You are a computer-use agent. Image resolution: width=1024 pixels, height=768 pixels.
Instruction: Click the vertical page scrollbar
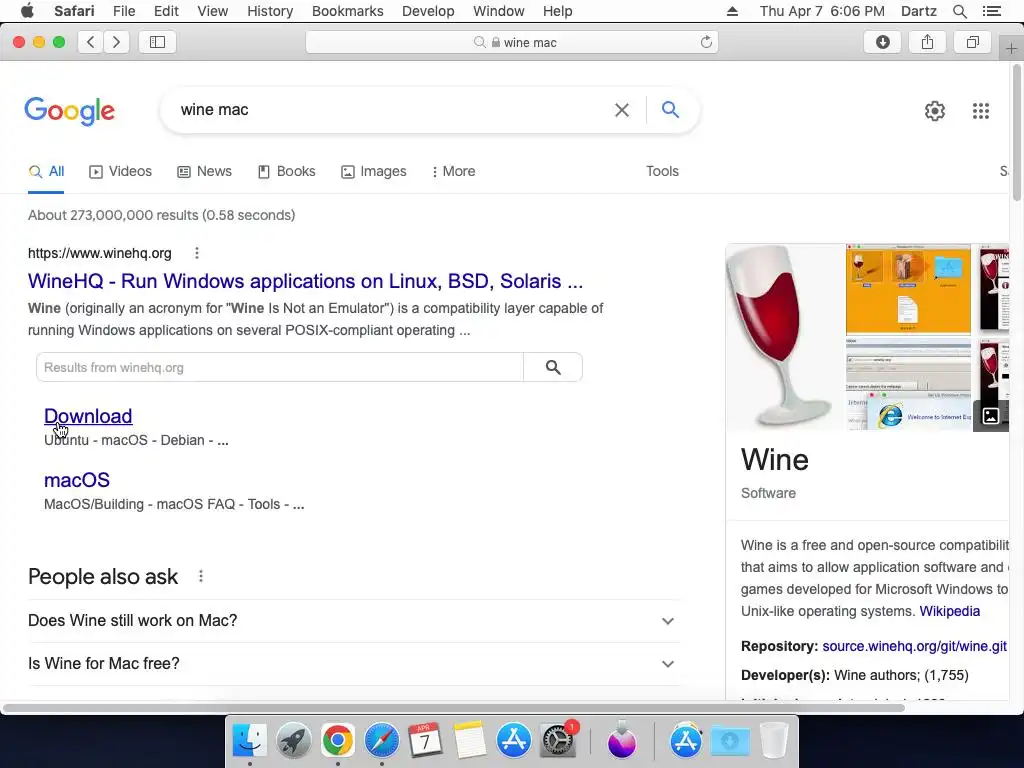pyautogui.click(x=1016, y=133)
